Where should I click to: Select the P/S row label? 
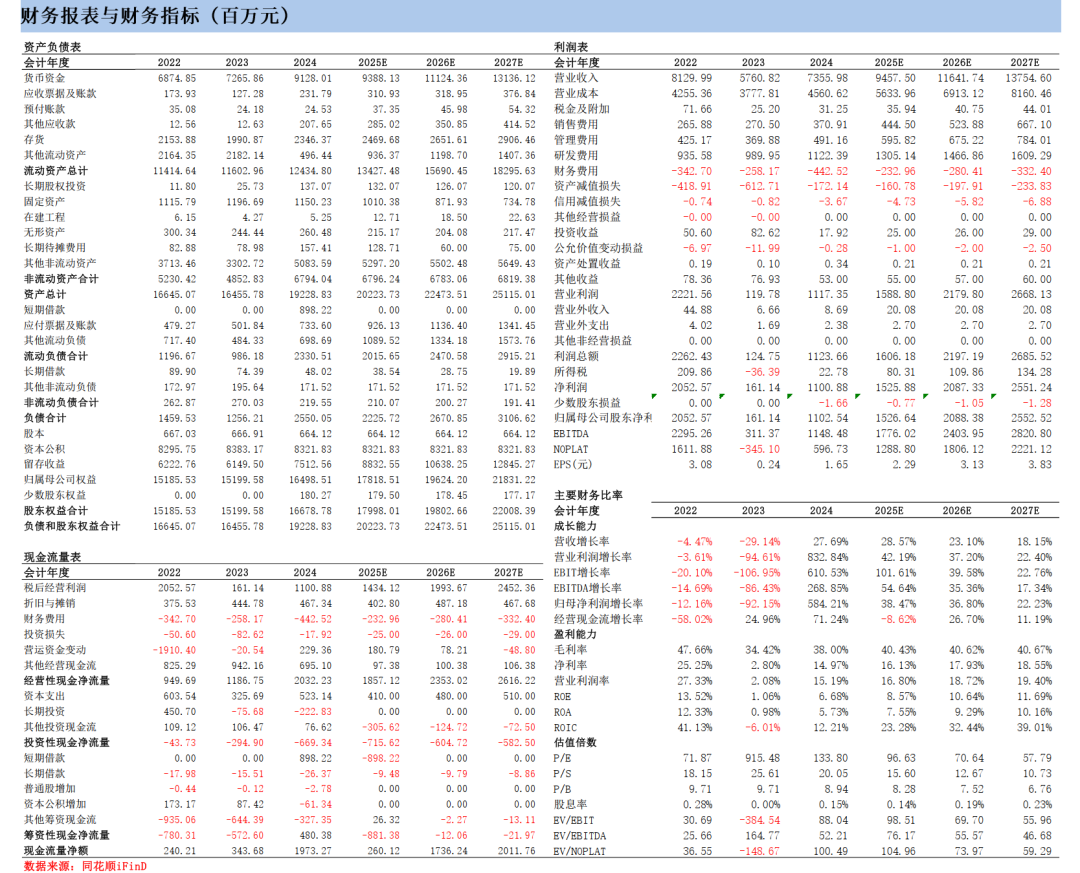pyautogui.click(x=562, y=774)
